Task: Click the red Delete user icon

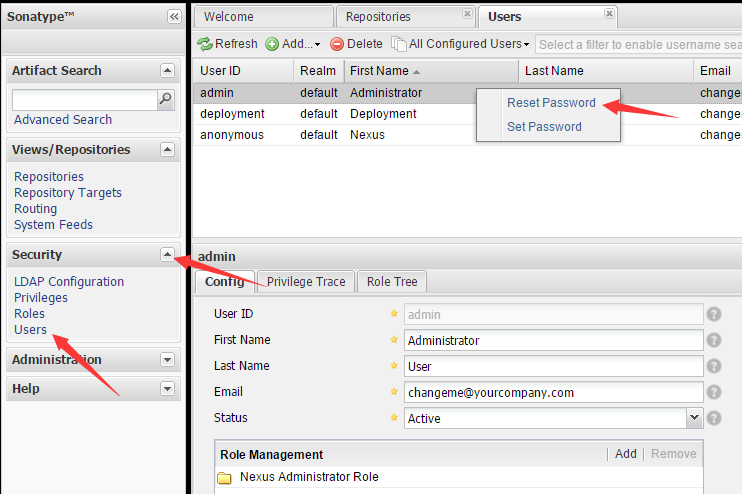Action: point(336,44)
